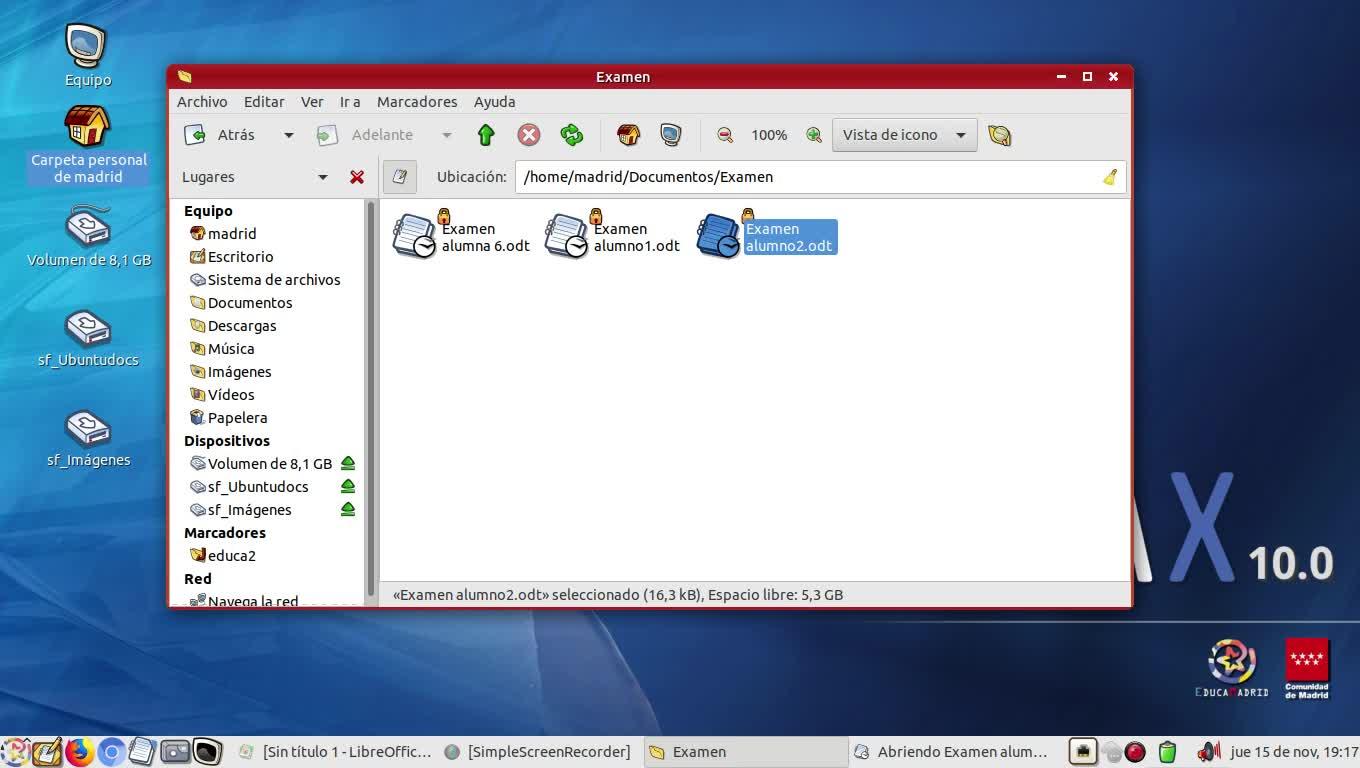Eject the Volumen de 8,1 GB device

click(x=348, y=463)
